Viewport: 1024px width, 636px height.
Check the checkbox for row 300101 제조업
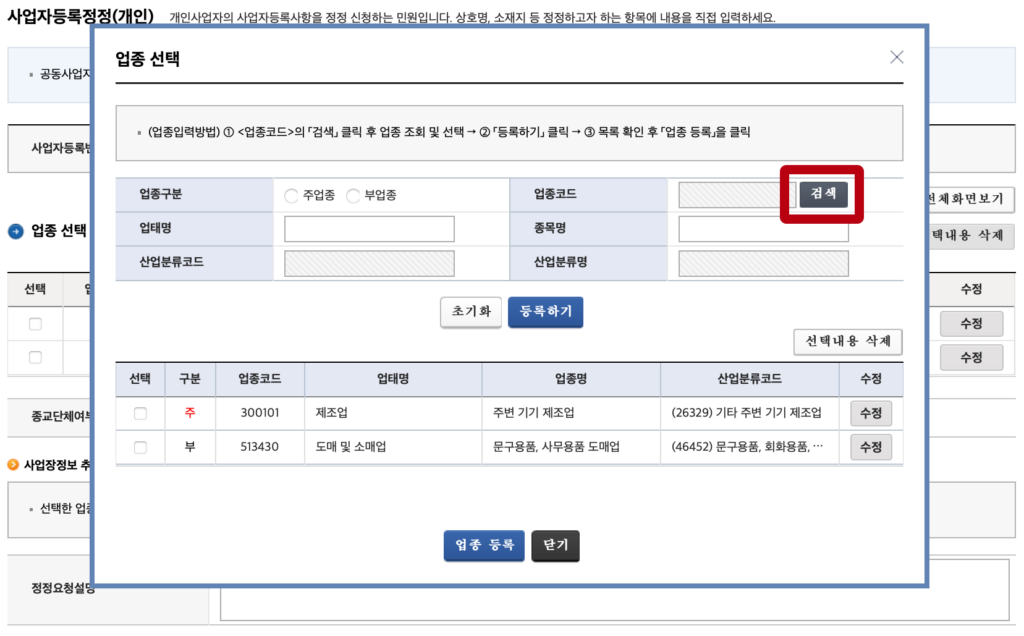[140, 413]
